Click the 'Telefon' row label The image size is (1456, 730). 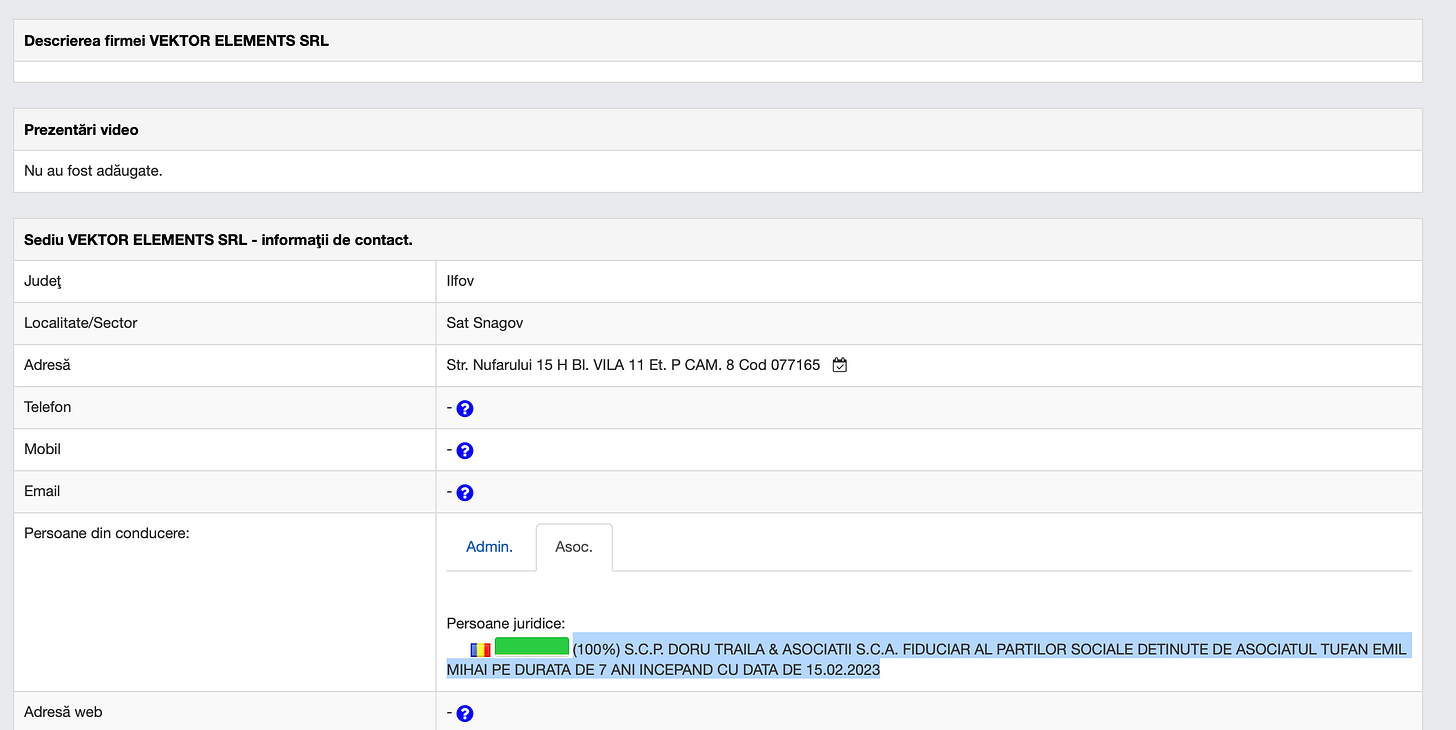tap(48, 407)
